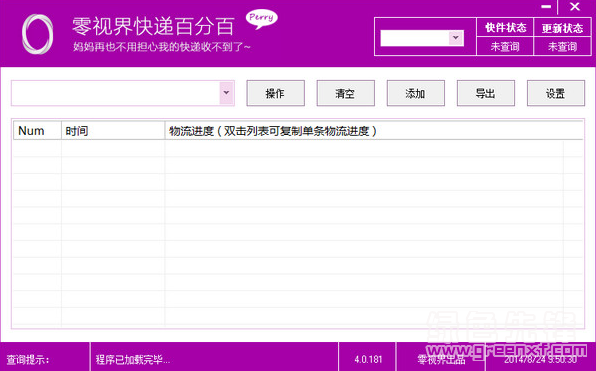Click the Perry speech bubble icon
The height and width of the screenshot is (371, 596).
point(262,19)
